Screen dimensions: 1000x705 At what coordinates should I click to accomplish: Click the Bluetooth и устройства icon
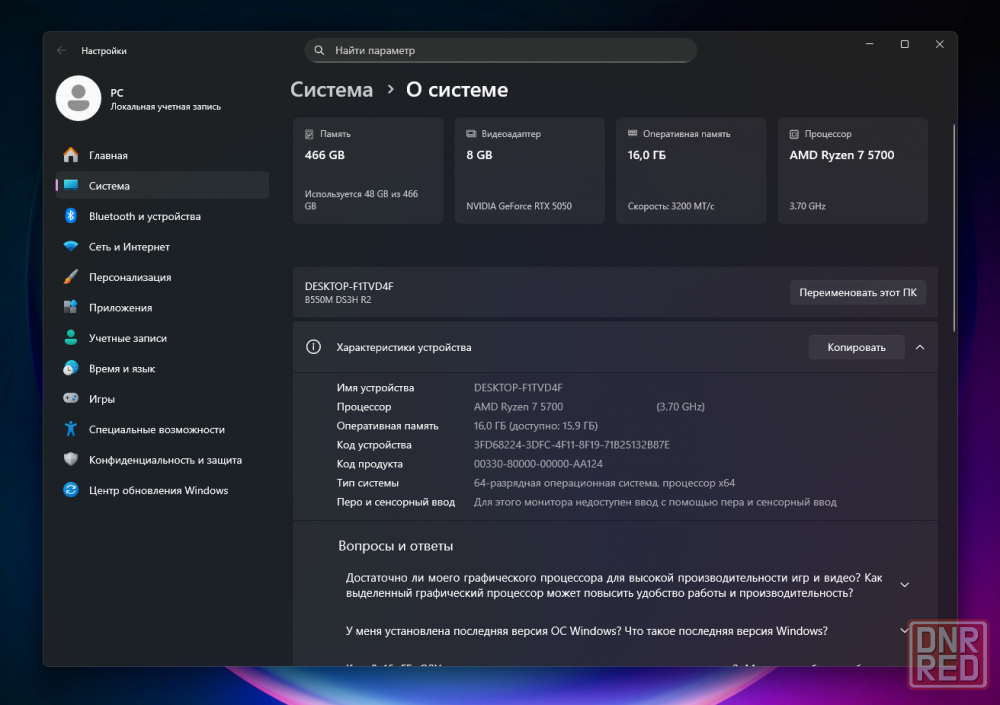tap(71, 216)
